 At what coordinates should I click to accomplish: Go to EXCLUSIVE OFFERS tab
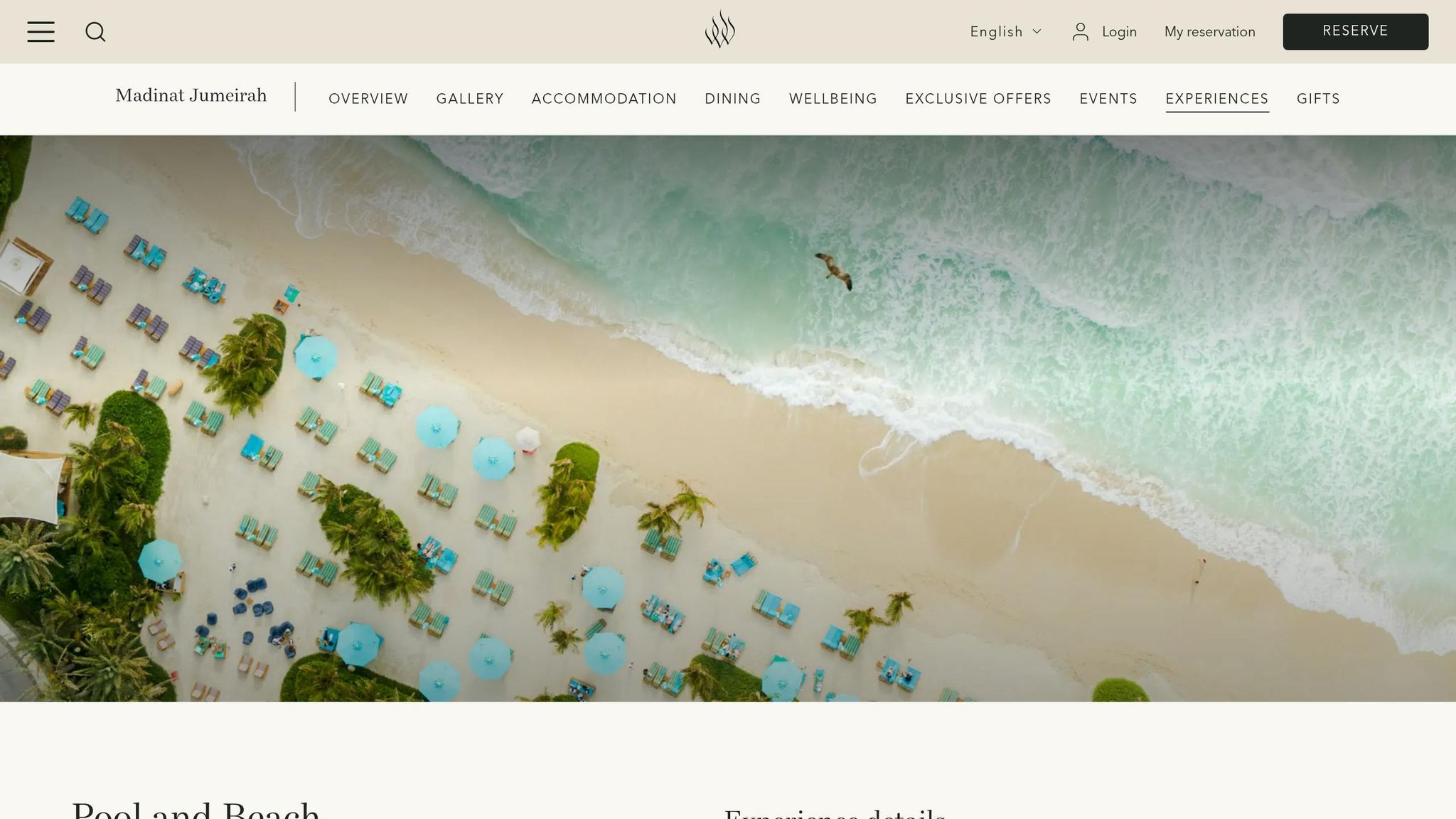(978, 99)
